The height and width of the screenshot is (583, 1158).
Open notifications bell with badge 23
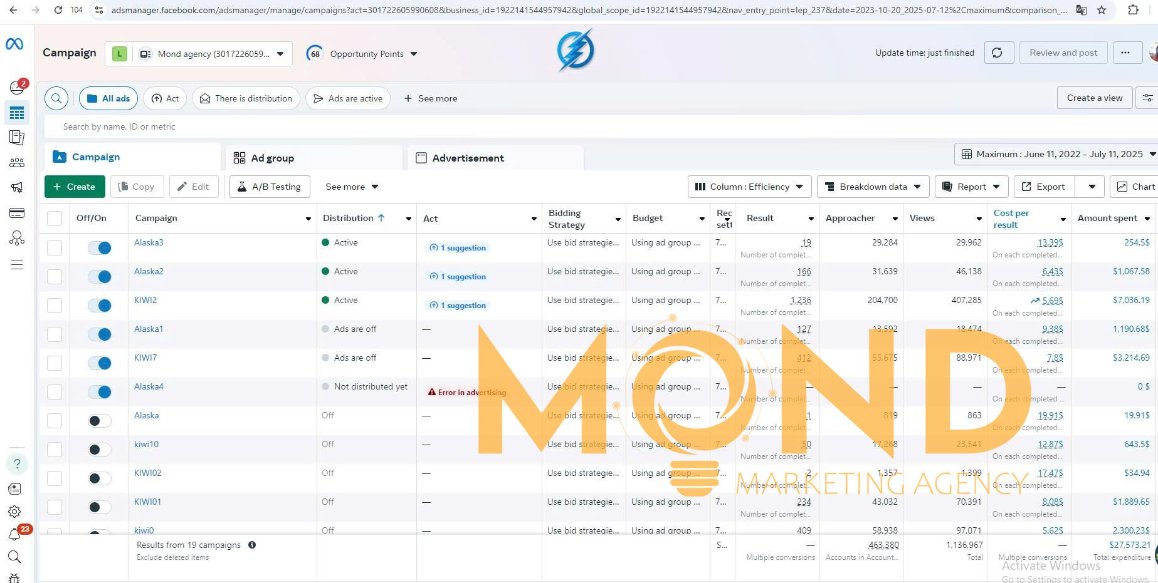[16, 533]
